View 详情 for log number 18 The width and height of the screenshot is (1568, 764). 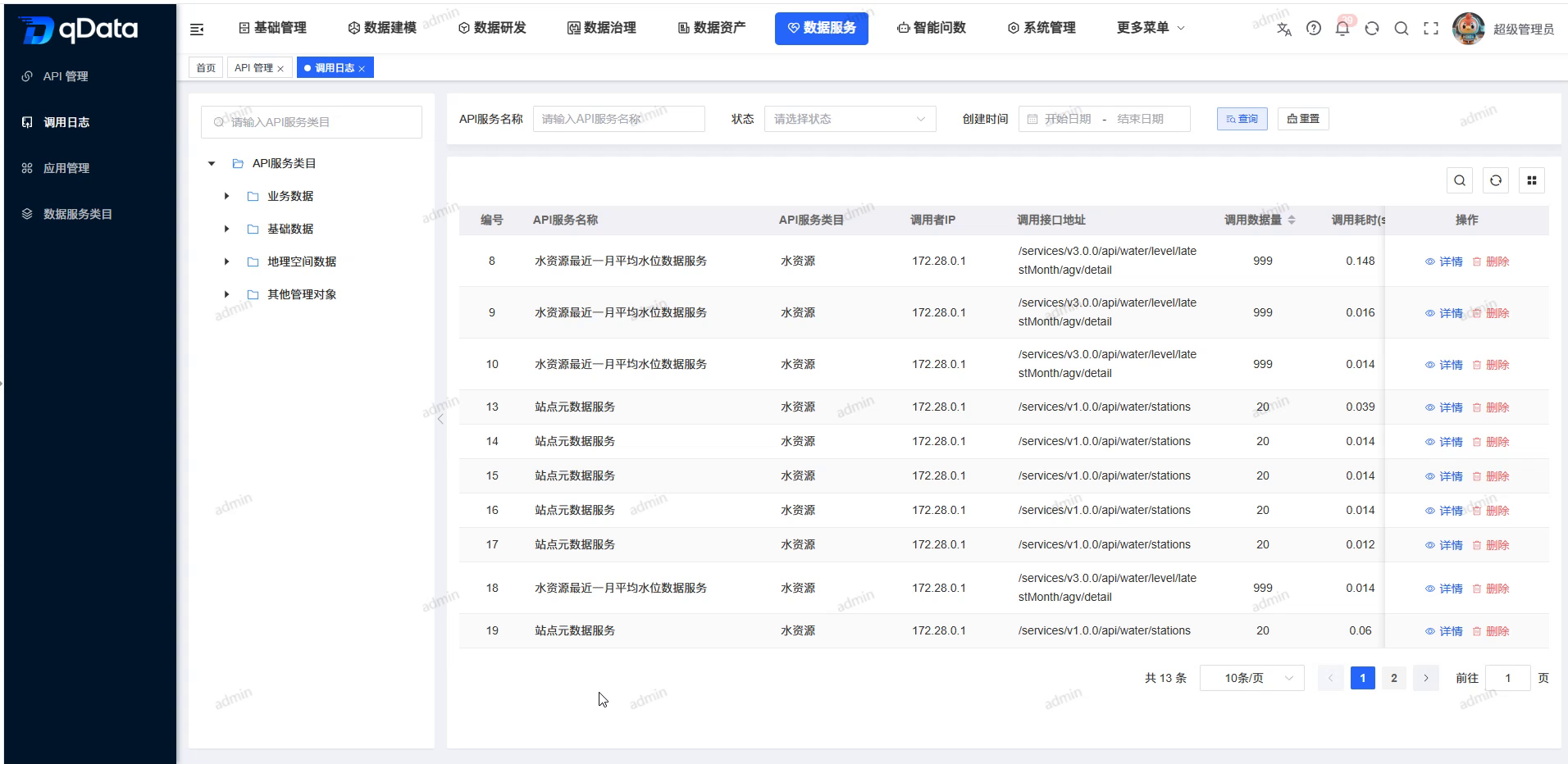point(1444,589)
